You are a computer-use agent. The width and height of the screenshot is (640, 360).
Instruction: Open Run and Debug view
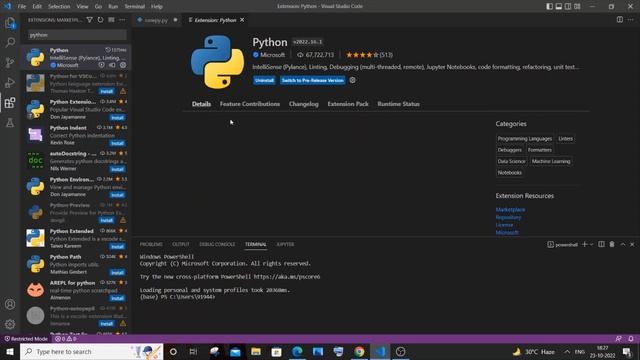(x=10, y=82)
